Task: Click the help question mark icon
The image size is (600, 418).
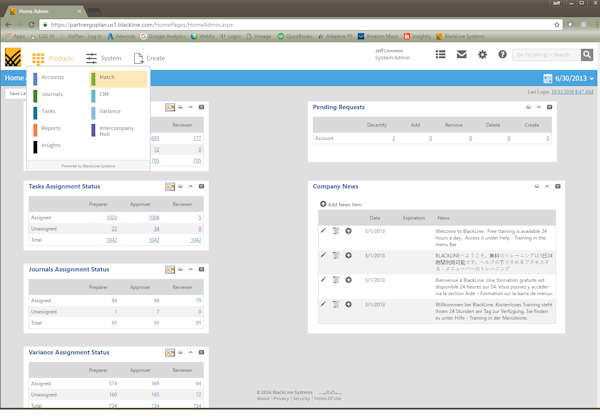Action: tap(502, 55)
